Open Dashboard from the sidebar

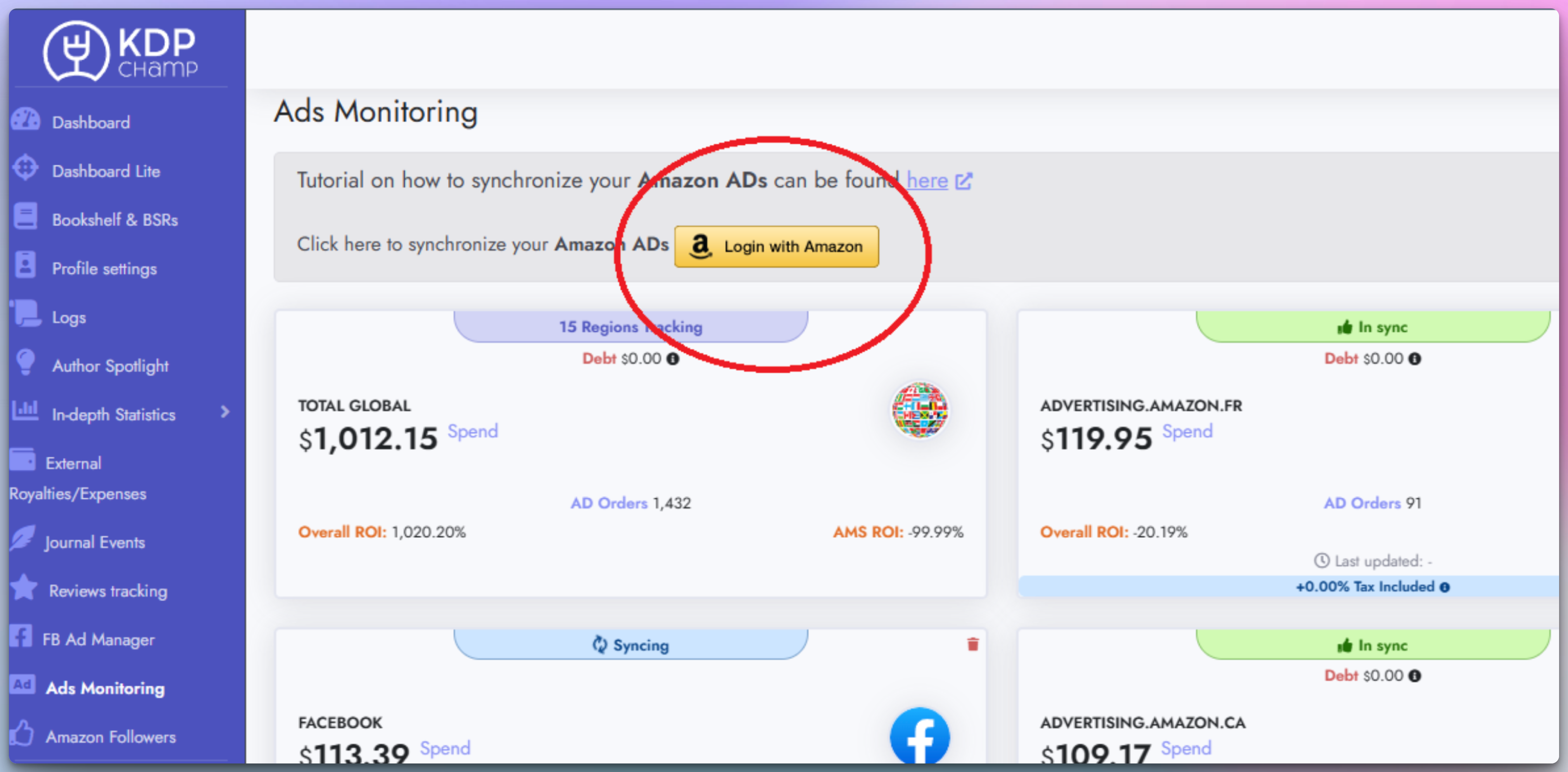coord(91,122)
